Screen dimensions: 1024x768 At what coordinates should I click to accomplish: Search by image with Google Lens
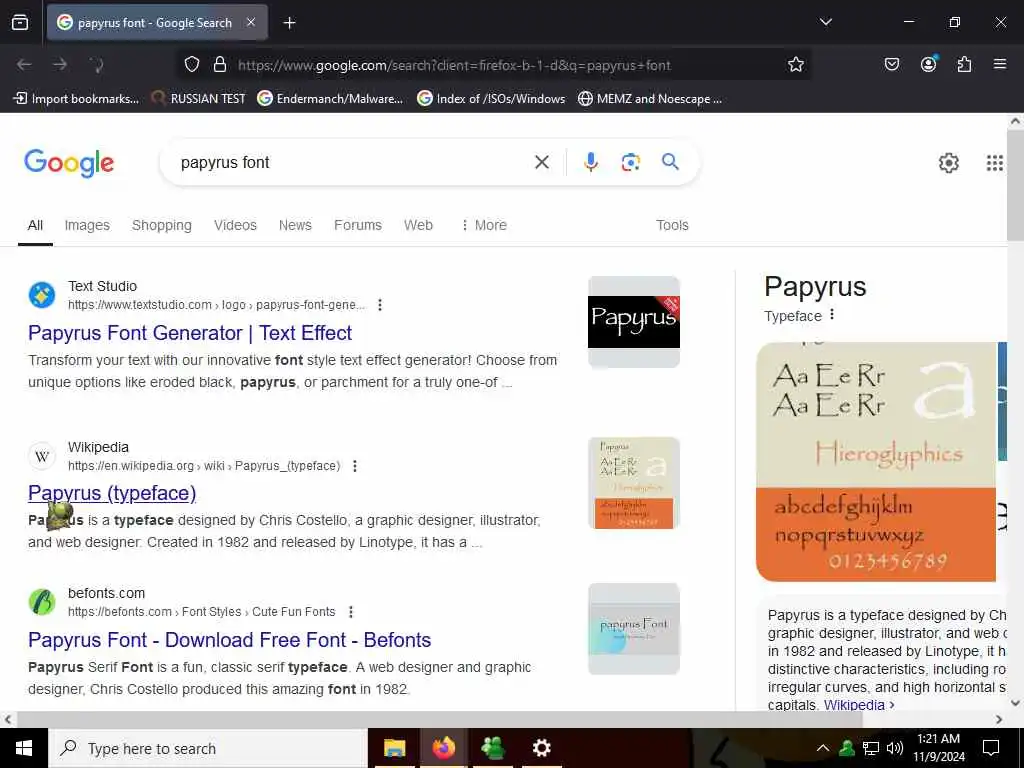tap(630, 162)
